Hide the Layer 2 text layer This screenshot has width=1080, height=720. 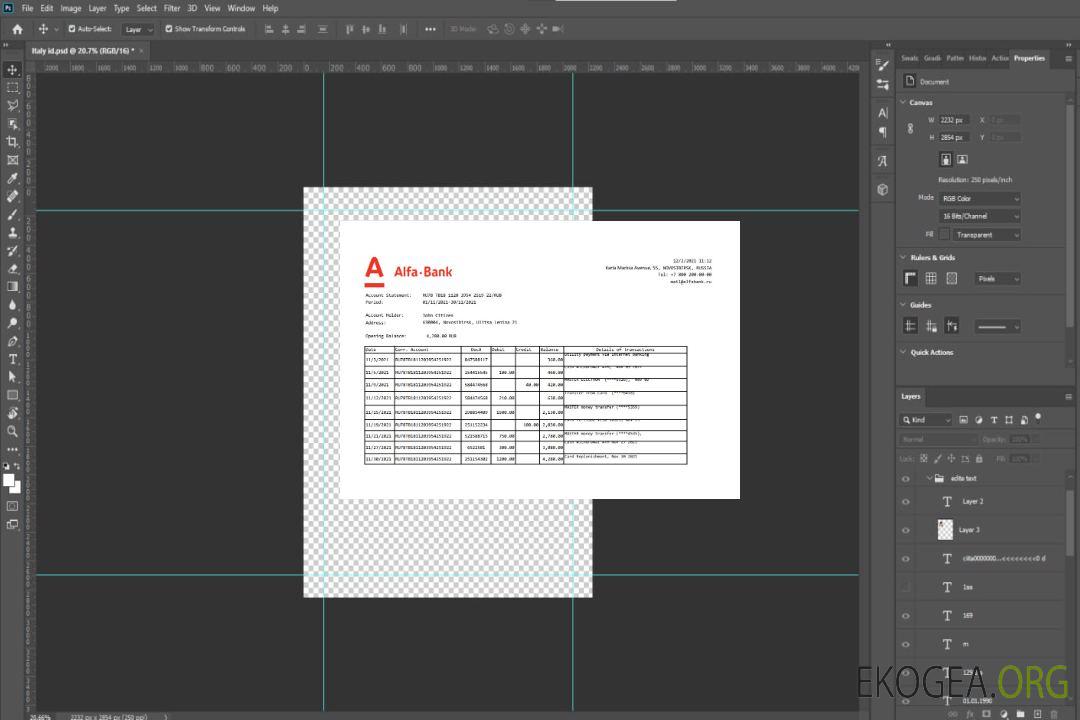coord(906,502)
